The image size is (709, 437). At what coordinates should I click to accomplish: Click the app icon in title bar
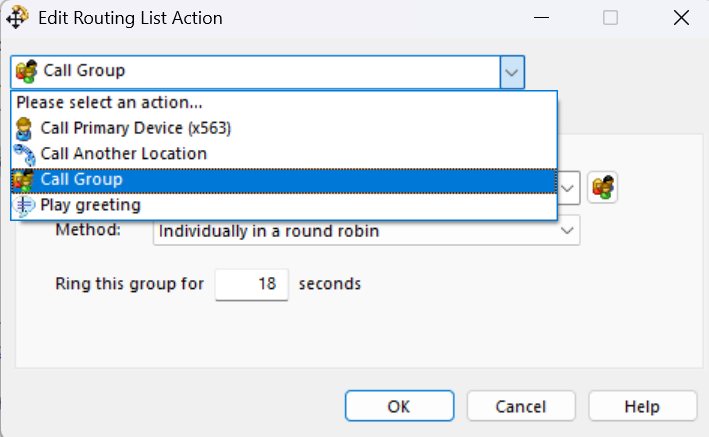(x=18, y=18)
